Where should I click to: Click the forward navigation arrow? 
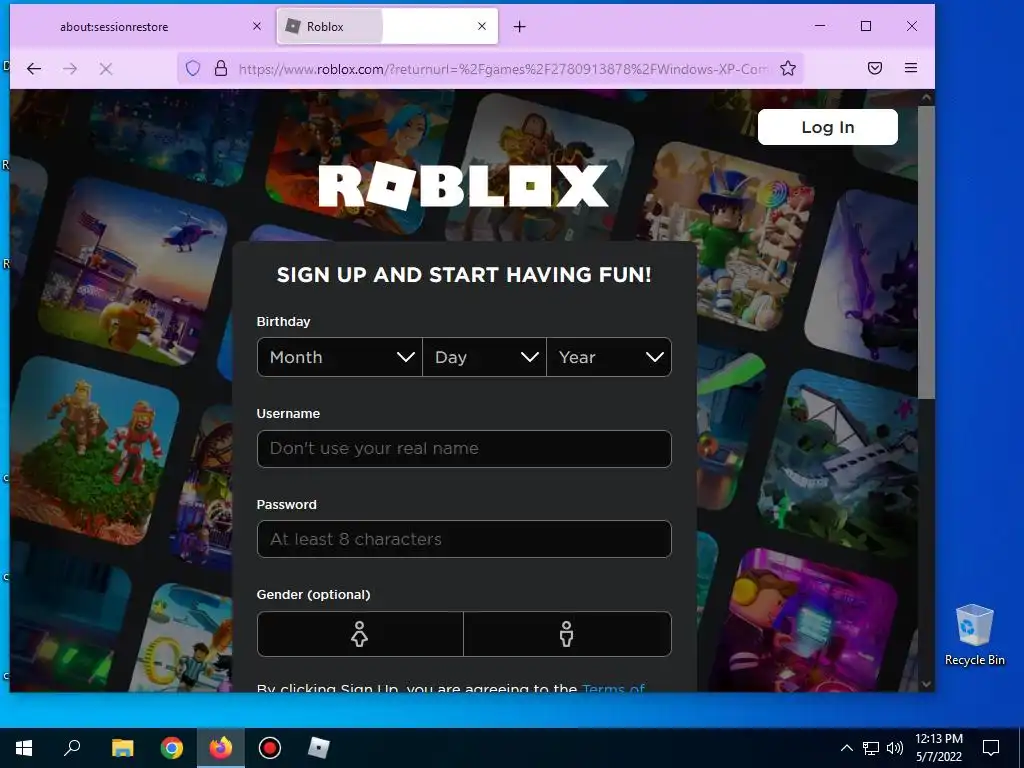[70, 69]
